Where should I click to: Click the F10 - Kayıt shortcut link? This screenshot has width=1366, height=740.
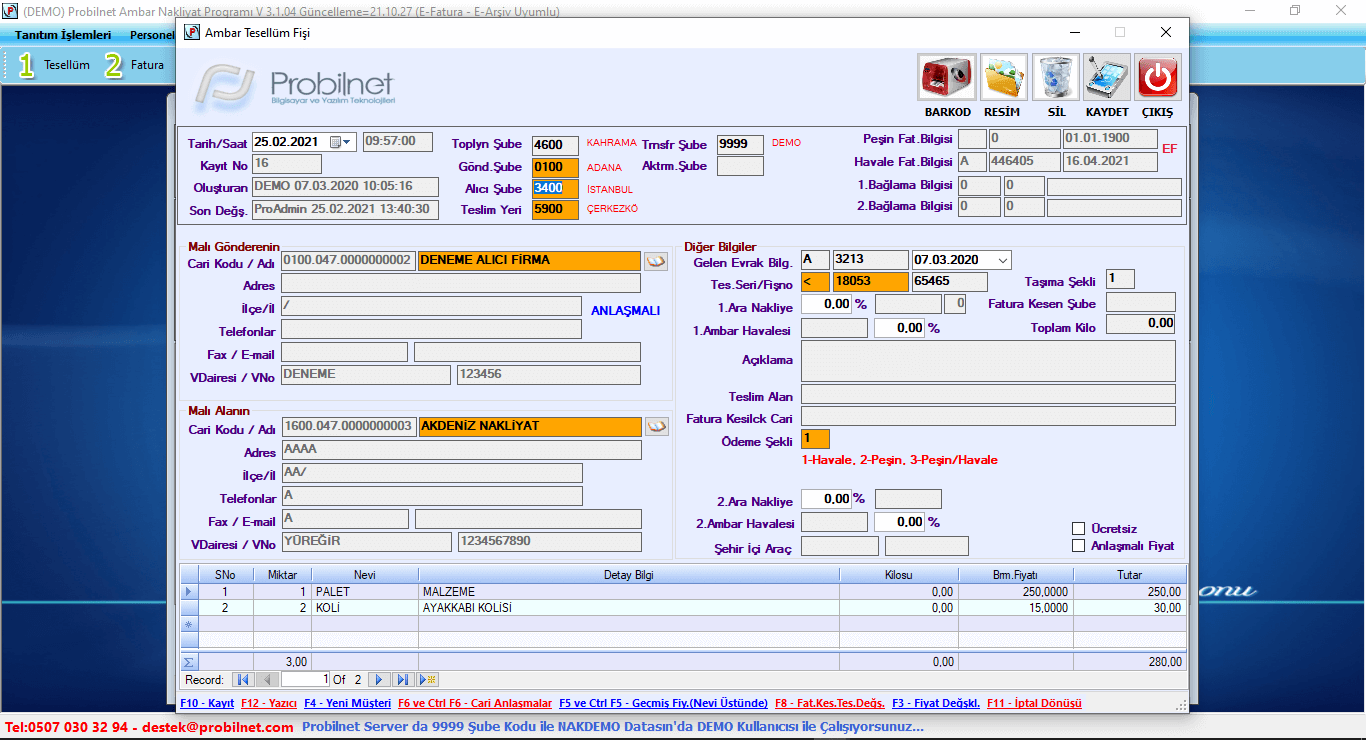click(207, 703)
